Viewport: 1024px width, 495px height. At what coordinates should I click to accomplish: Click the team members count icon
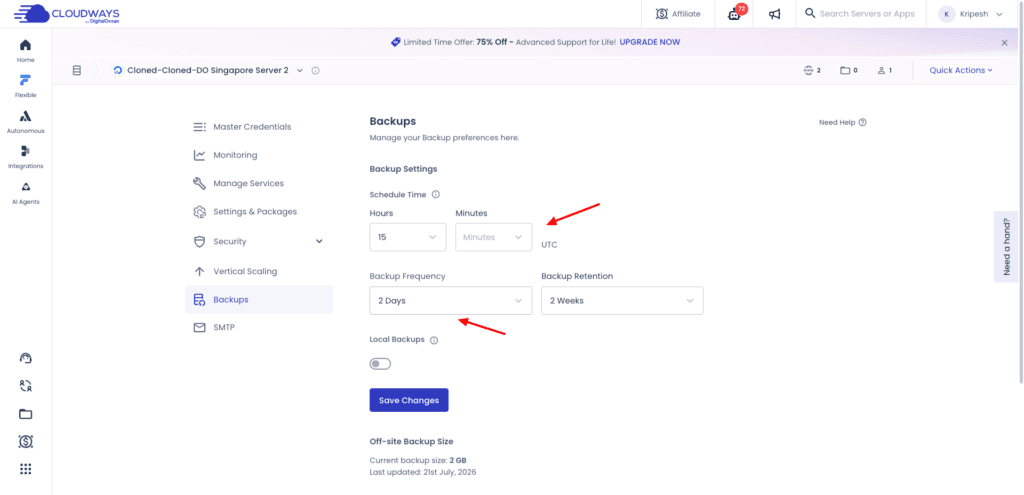(x=881, y=71)
